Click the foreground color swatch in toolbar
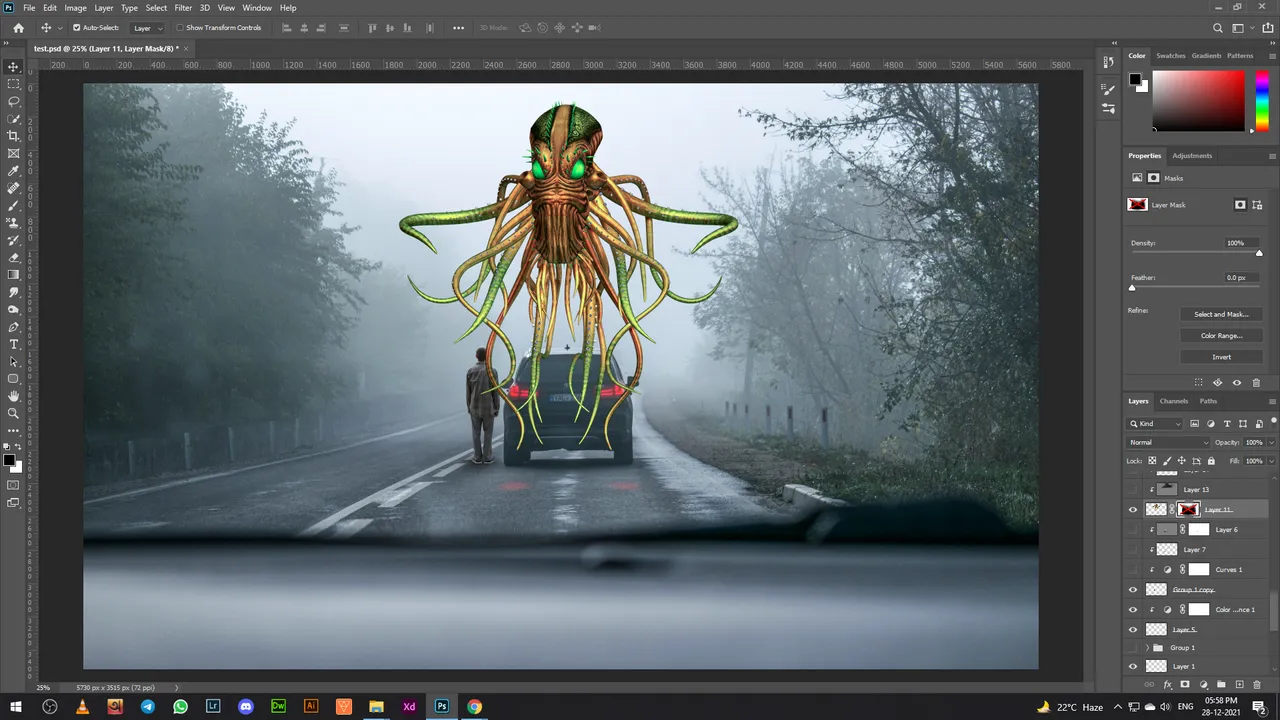Viewport: 1280px width, 720px height. point(9,461)
